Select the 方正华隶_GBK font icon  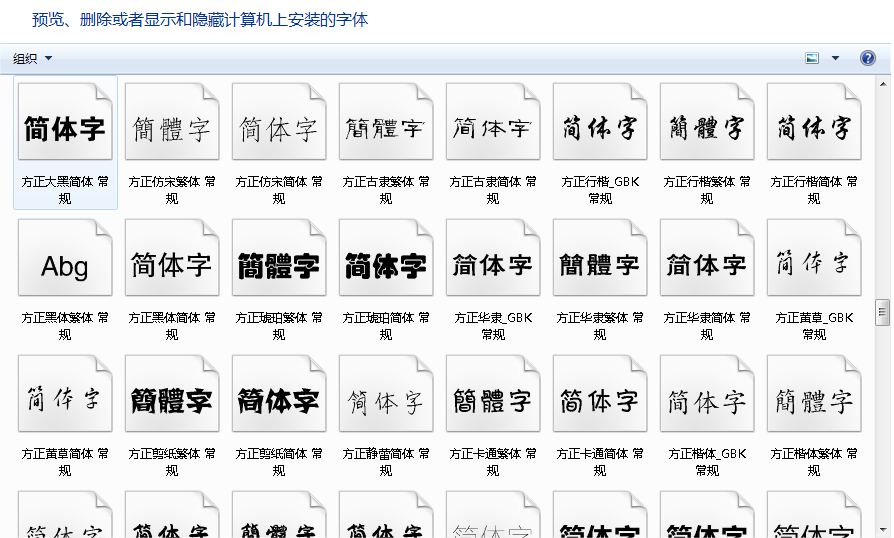tap(493, 258)
